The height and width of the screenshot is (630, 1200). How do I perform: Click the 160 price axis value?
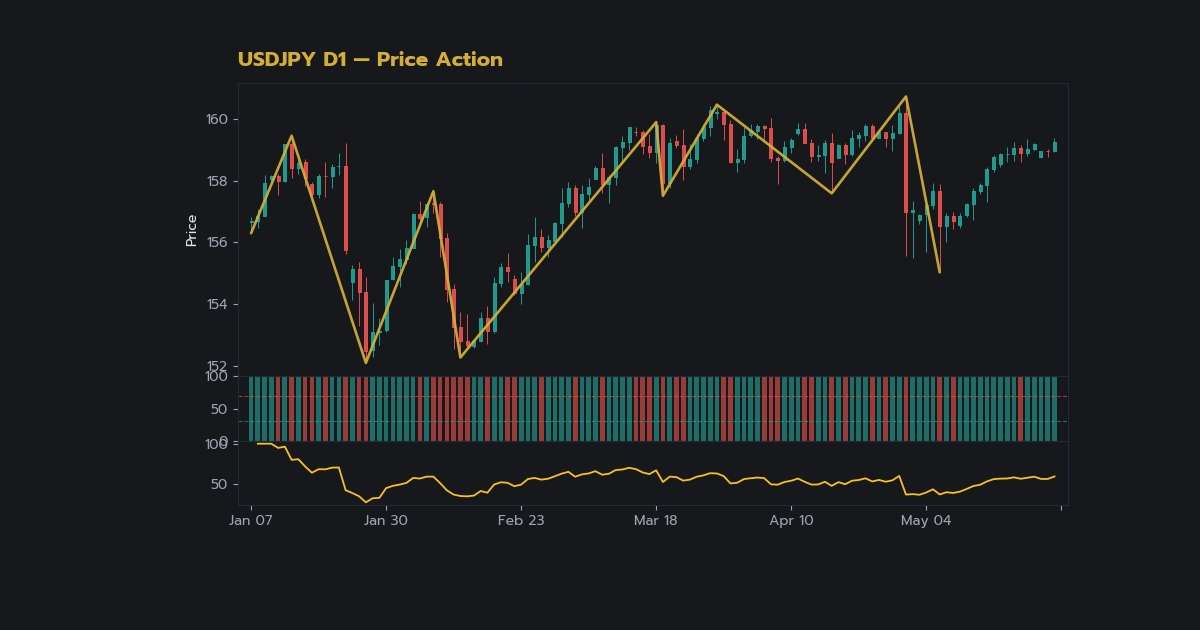pyautogui.click(x=217, y=119)
